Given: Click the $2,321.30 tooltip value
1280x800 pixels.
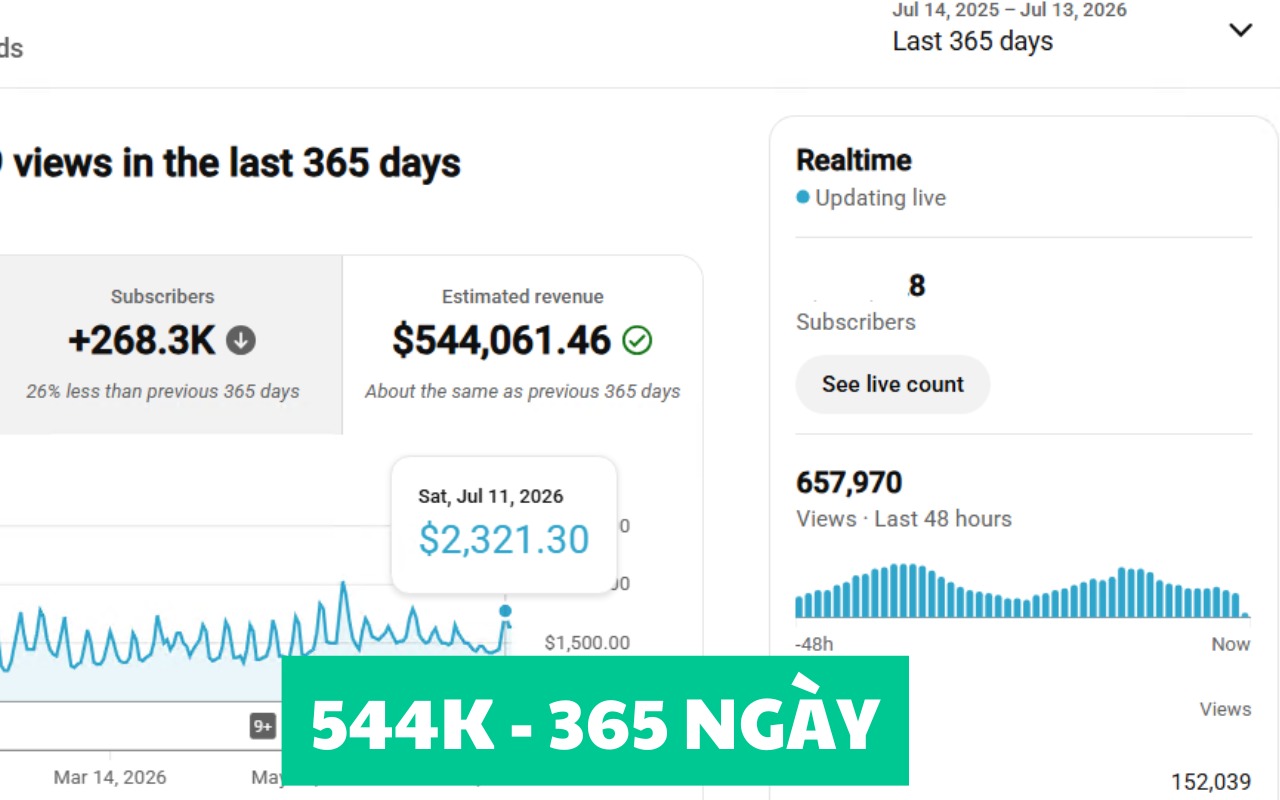Looking at the screenshot, I should coord(504,540).
